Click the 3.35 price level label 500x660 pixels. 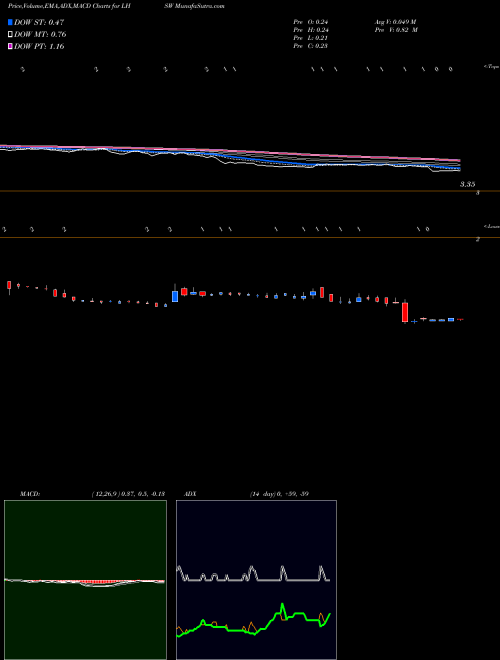point(467,184)
